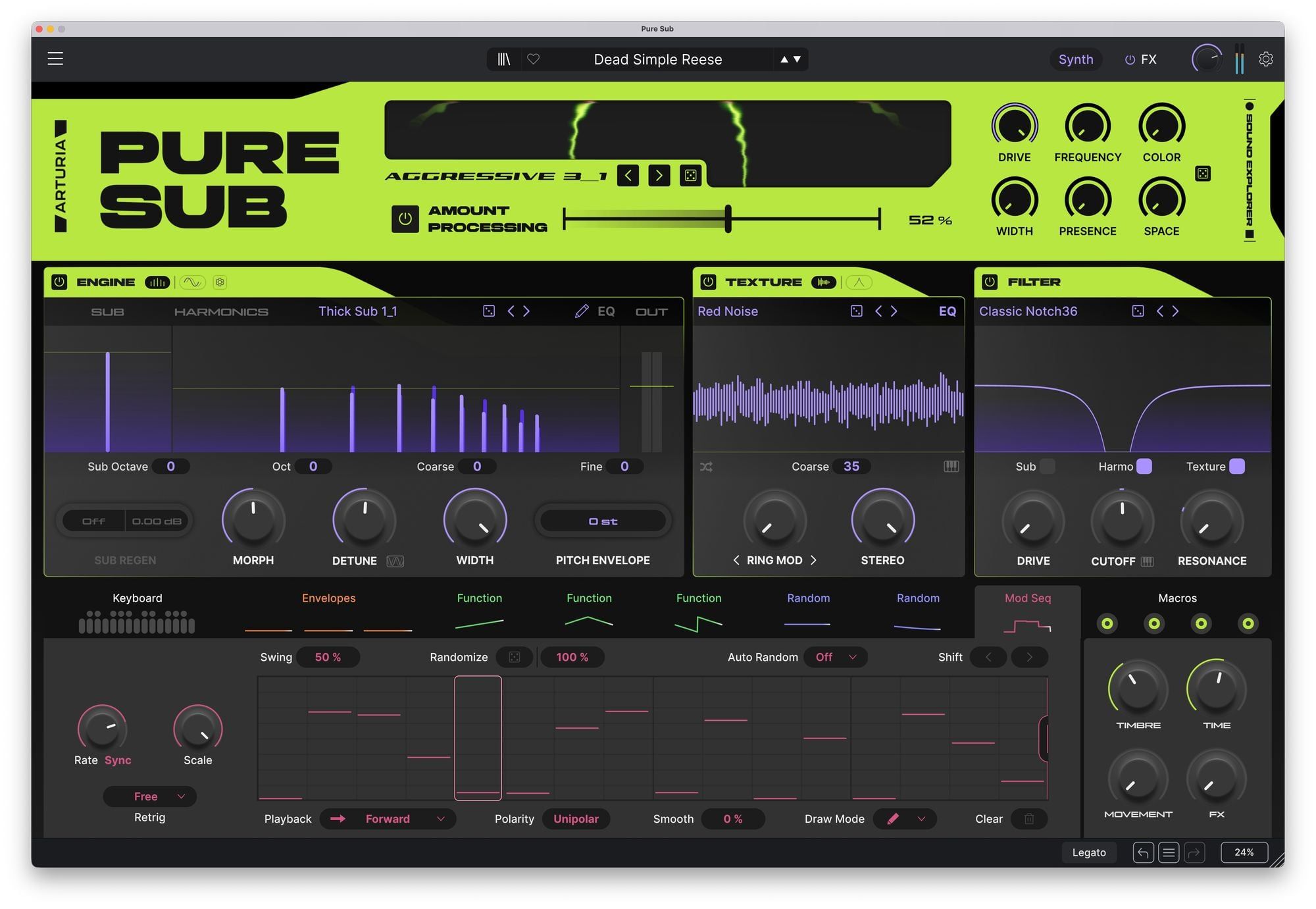Disable filter routing for Harmo
The image size is (1316, 909).
click(1144, 467)
